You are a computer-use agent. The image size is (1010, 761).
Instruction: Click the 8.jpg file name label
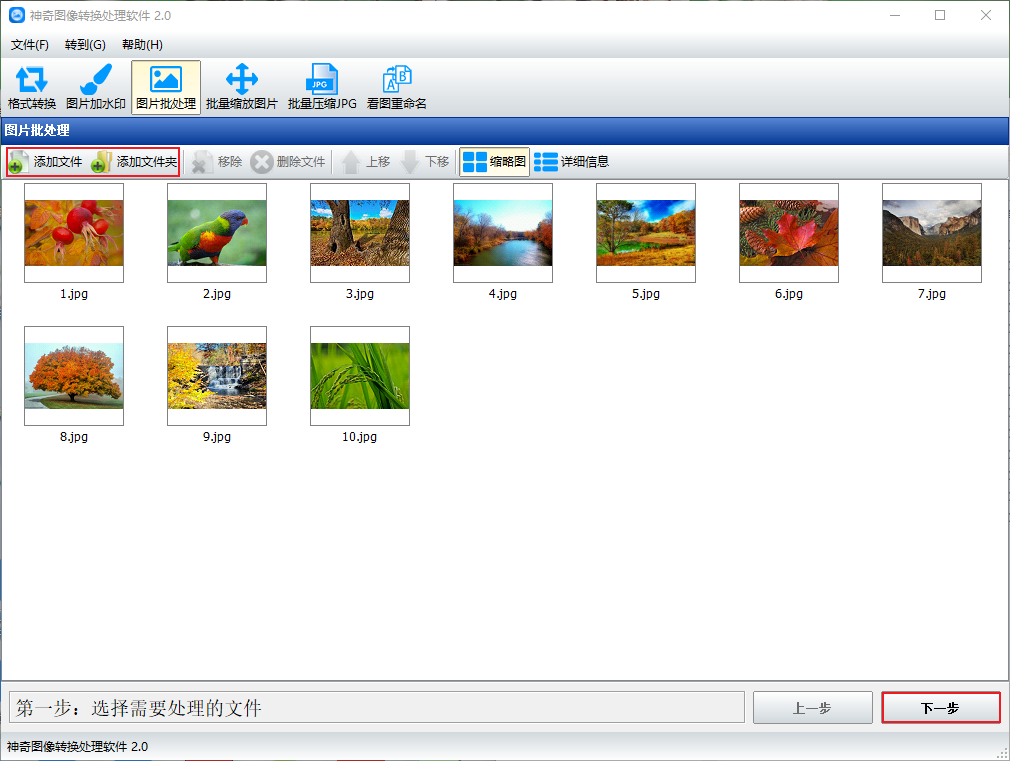(x=74, y=437)
